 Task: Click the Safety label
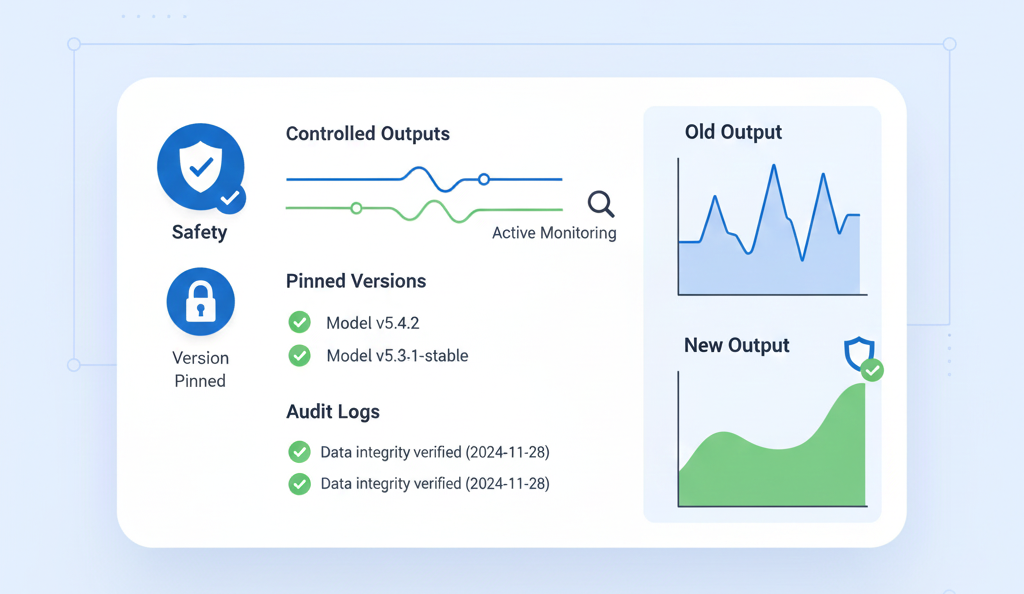pyautogui.click(x=200, y=232)
